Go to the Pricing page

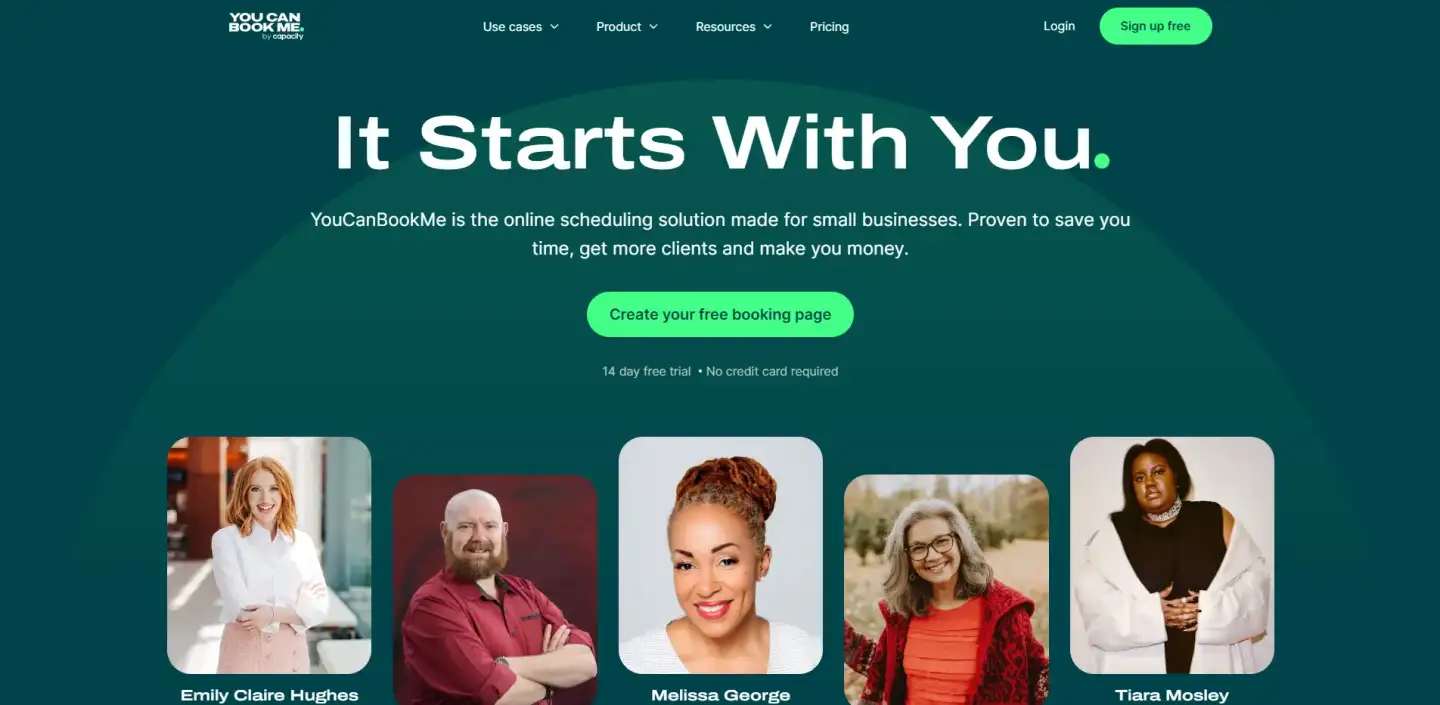(x=829, y=27)
